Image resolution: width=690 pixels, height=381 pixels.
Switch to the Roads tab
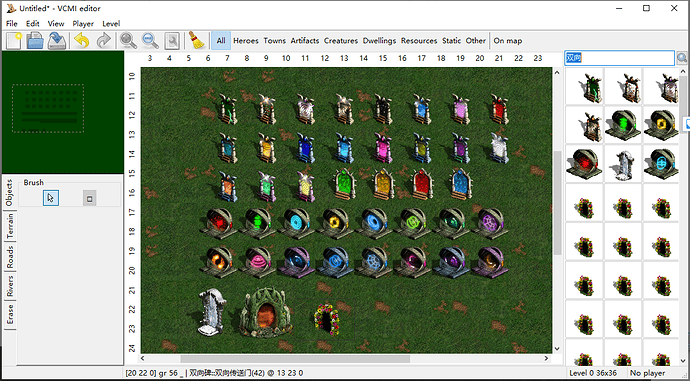(x=10, y=257)
